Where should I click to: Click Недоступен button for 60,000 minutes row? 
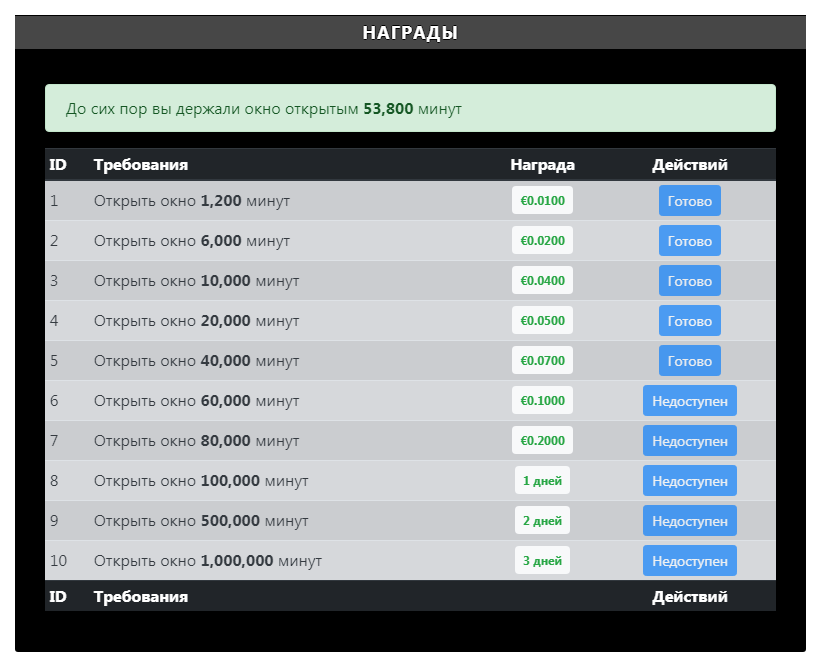pos(690,401)
